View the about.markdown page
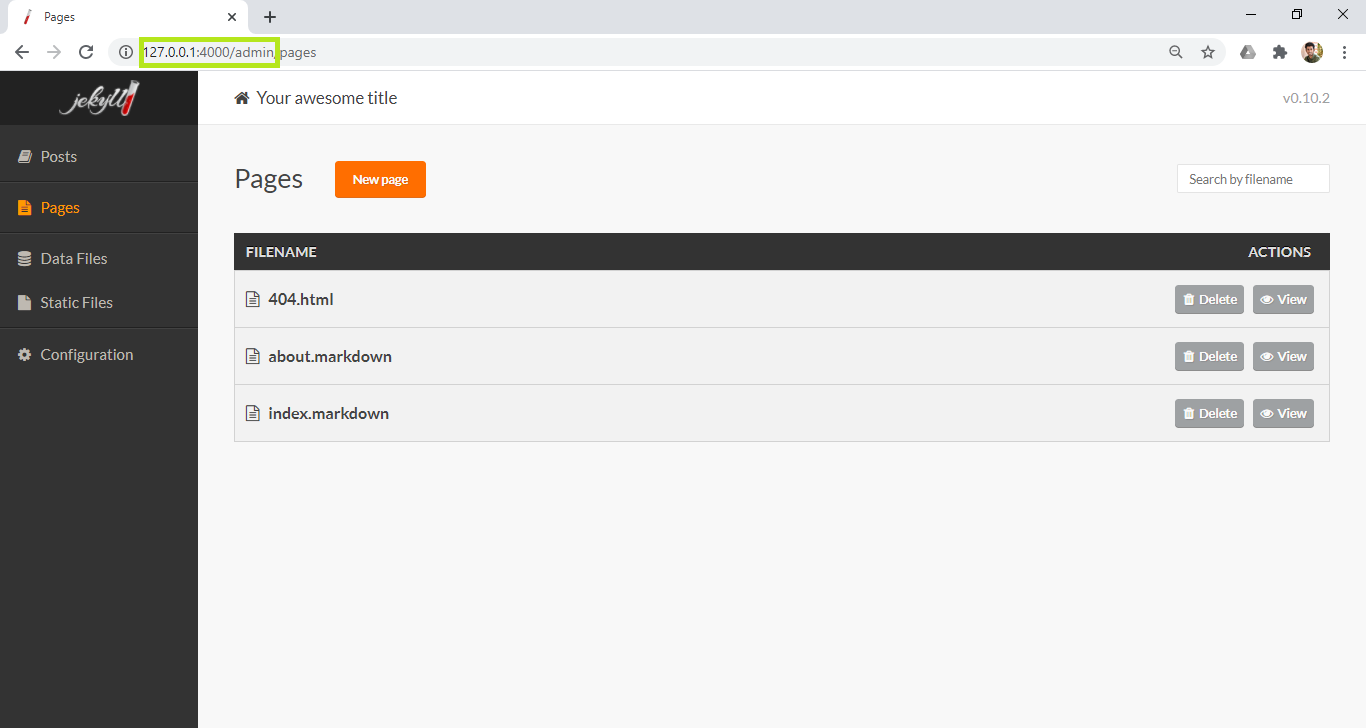Screen dimensions: 1366x728 click(1283, 357)
